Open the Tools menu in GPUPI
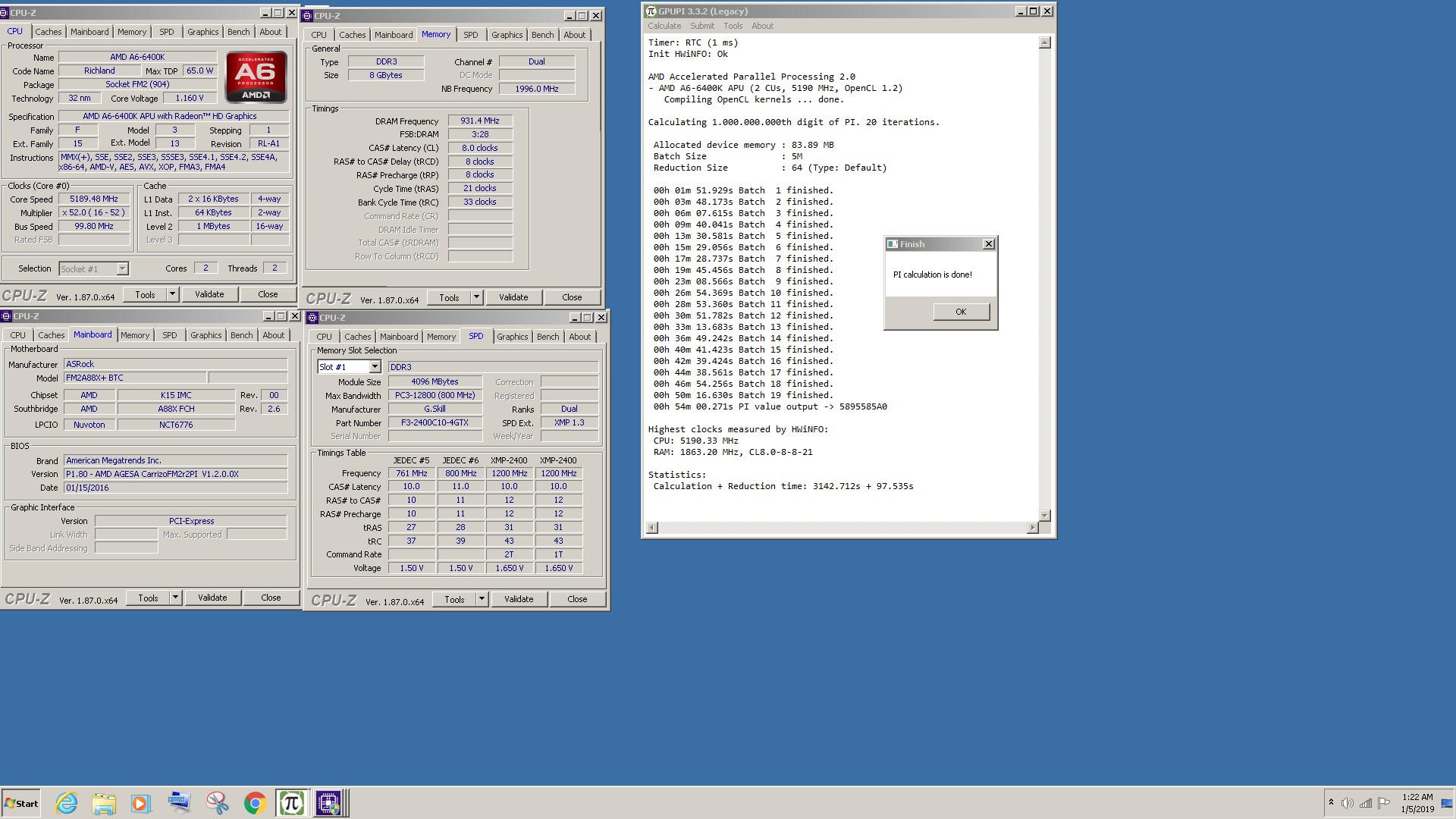The height and width of the screenshot is (819, 1456). click(733, 26)
